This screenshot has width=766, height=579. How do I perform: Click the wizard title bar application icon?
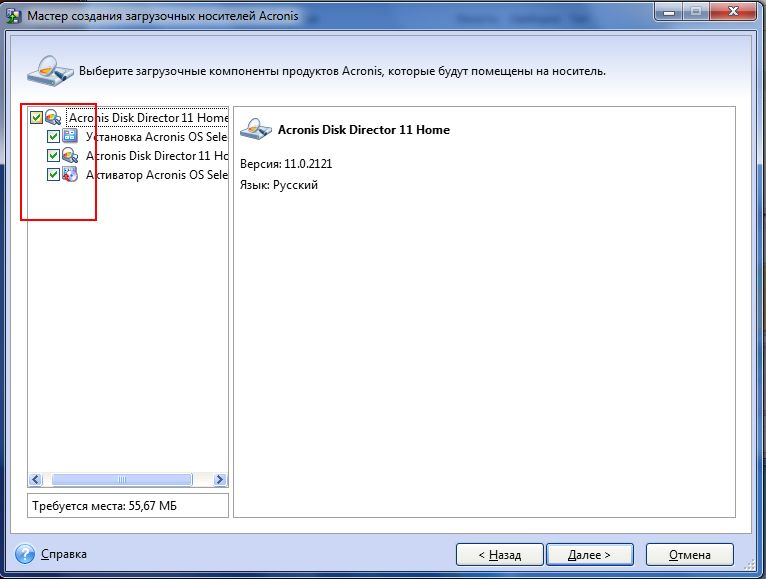(14, 16)
